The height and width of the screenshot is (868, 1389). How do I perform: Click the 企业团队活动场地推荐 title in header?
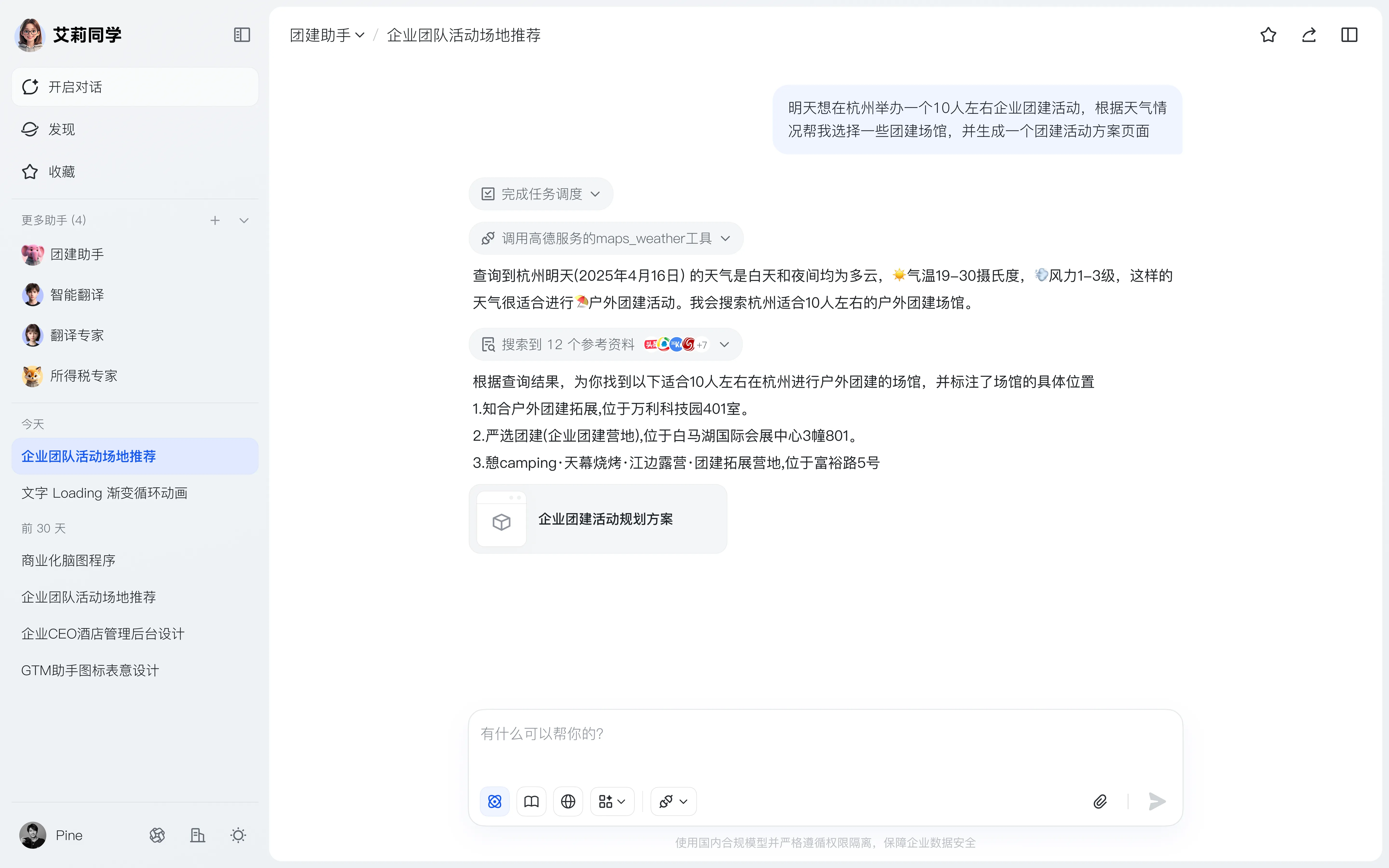464,35
